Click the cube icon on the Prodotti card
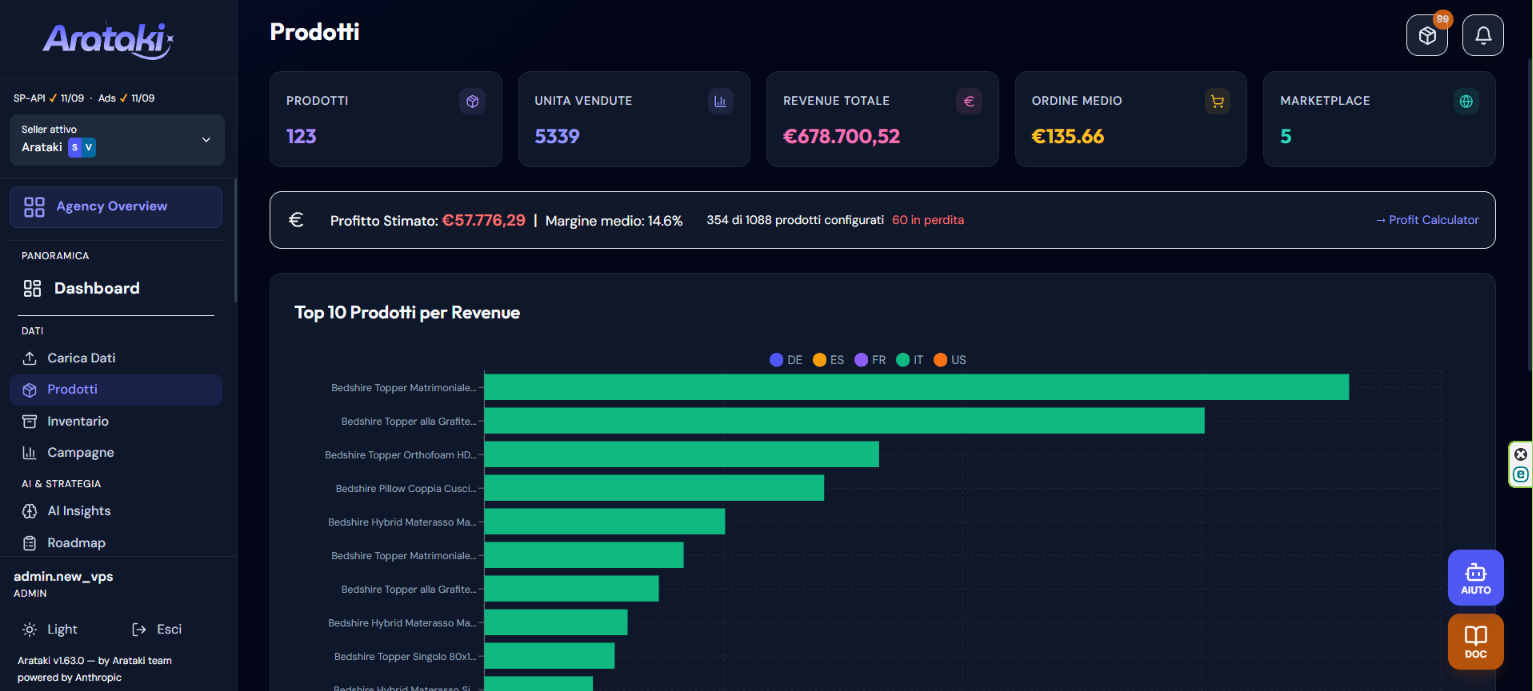 pos(473,101)
